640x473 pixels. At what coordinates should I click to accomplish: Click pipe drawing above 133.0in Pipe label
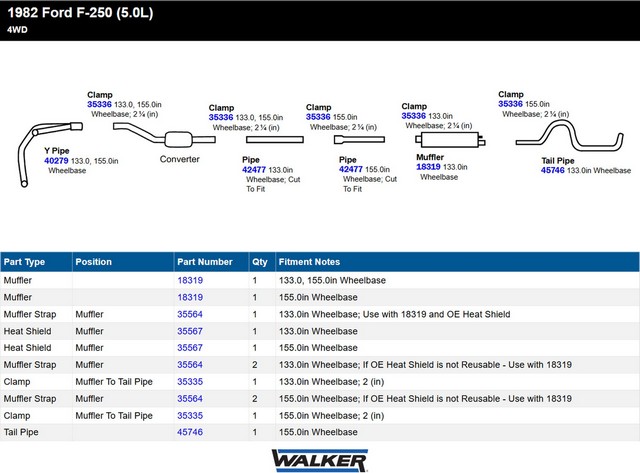(x=275, y=140)
